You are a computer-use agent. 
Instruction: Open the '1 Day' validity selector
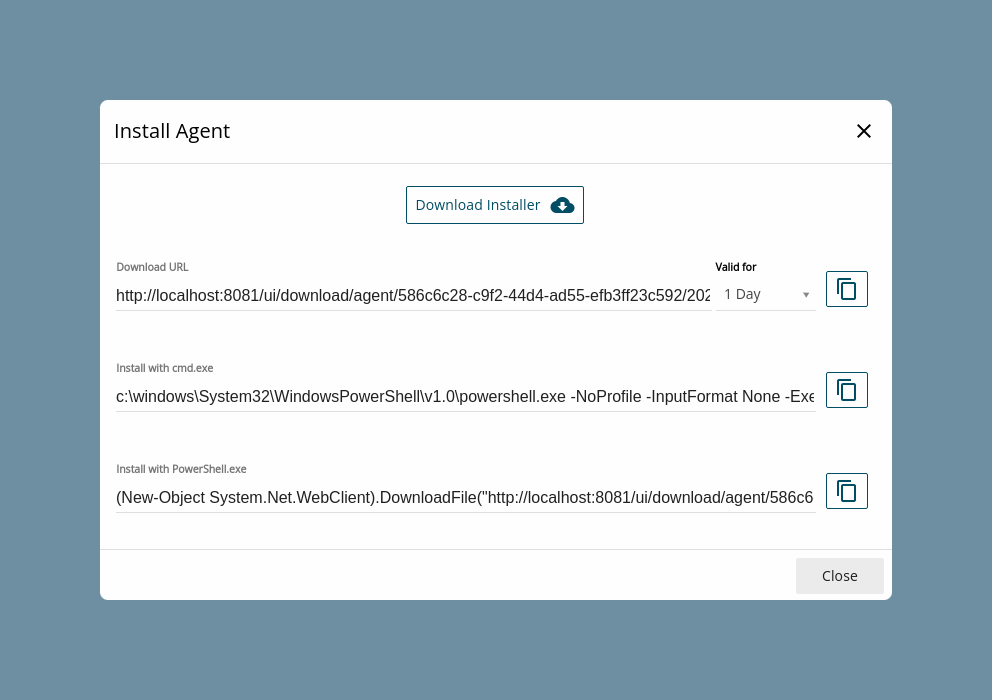coord(766,295)
